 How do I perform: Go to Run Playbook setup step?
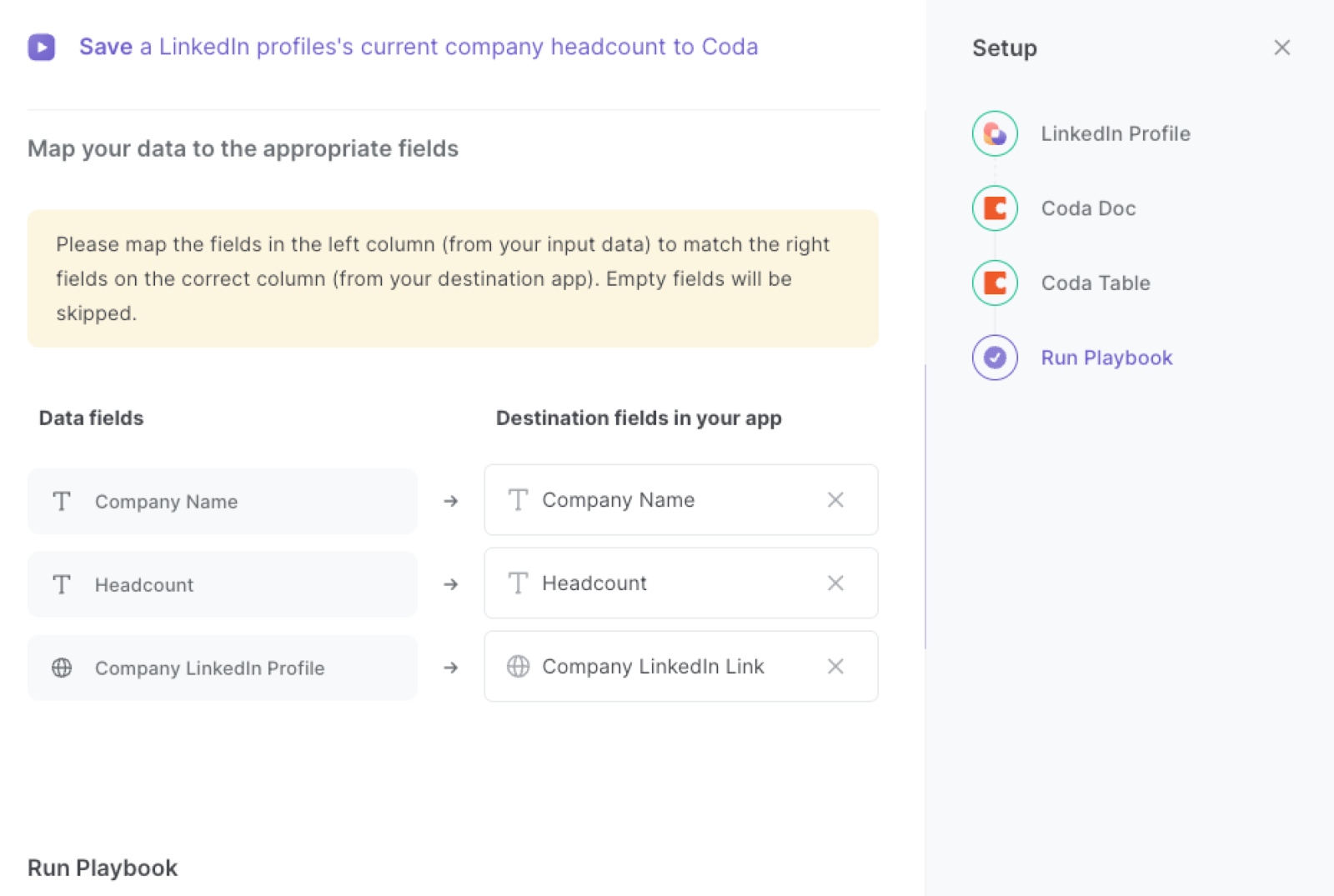(x=1106, y=358)
